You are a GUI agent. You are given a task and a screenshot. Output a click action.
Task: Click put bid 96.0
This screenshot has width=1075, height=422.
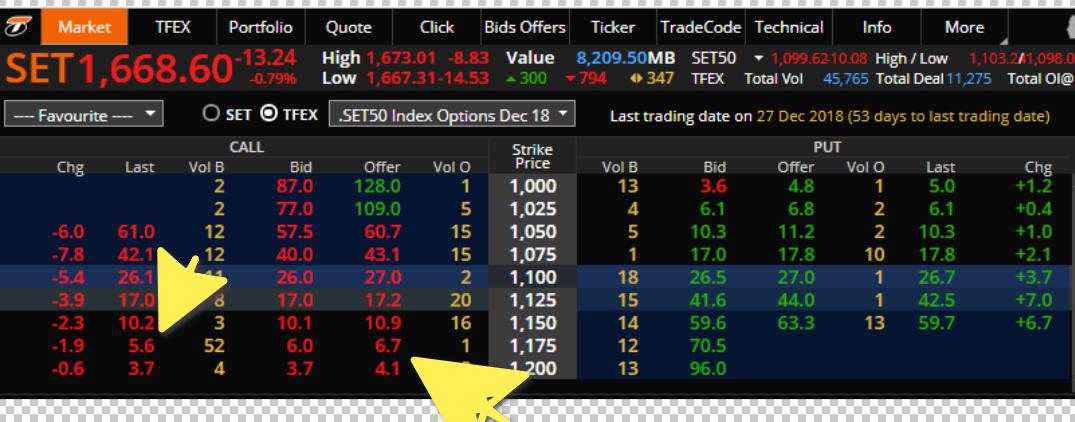tap(708, 369)
